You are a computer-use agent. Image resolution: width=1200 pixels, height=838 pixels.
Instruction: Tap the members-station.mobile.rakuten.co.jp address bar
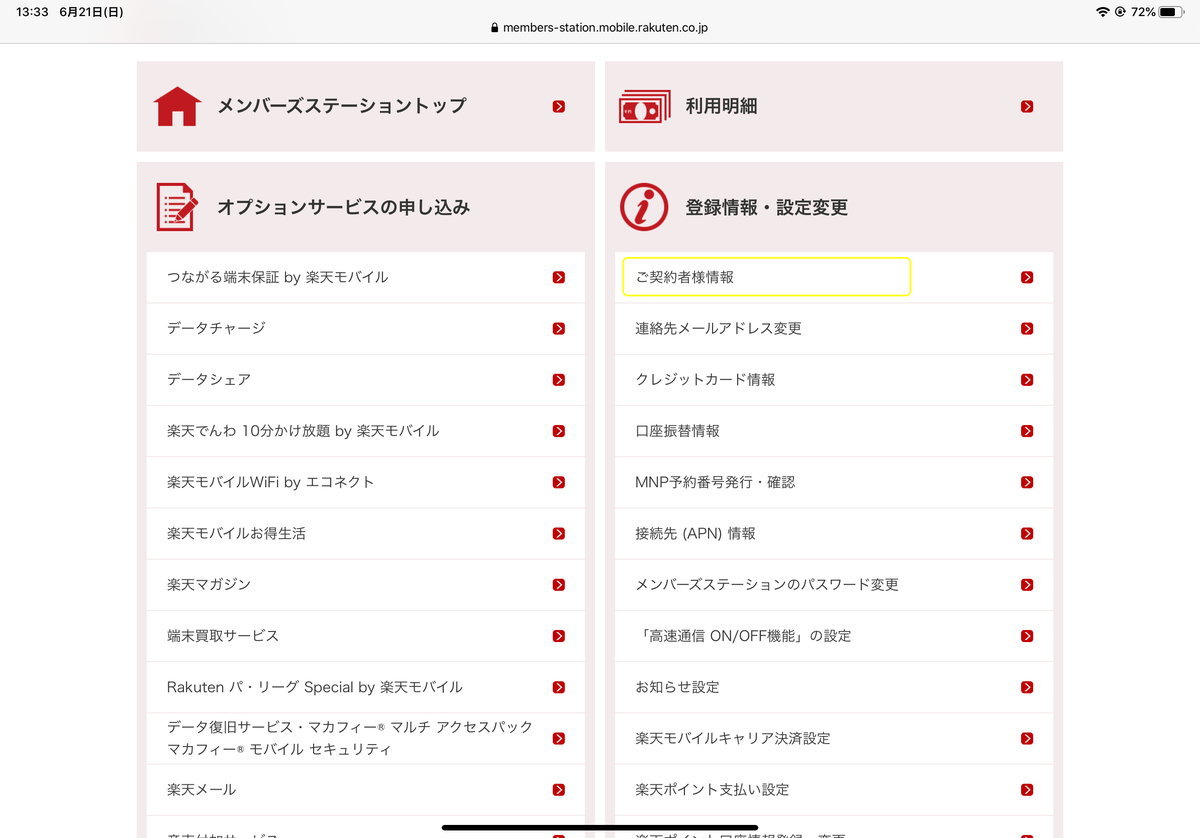600,28
